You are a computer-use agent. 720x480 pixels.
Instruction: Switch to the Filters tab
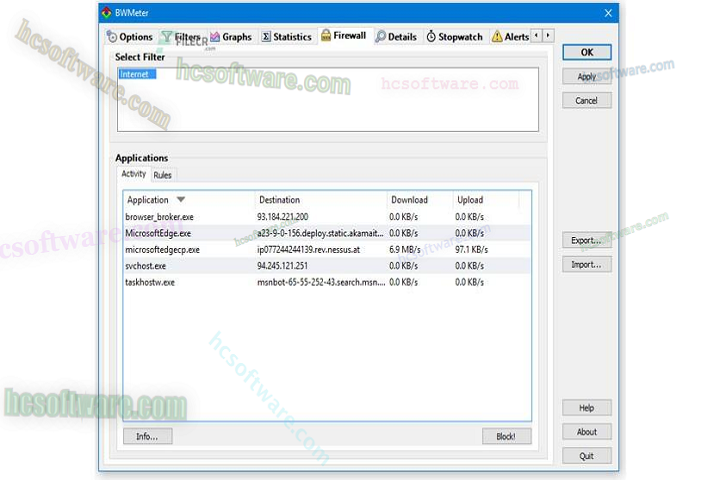coord(181,37)
